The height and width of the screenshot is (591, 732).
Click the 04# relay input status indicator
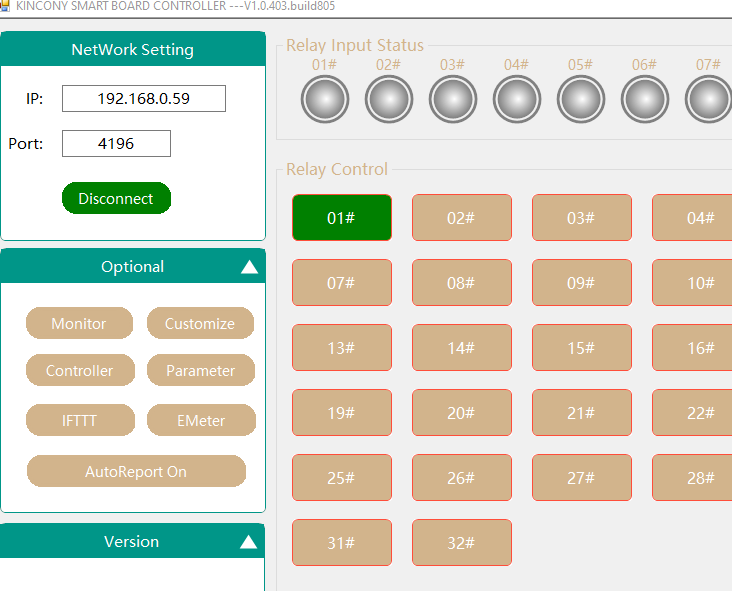coord(517,100)
